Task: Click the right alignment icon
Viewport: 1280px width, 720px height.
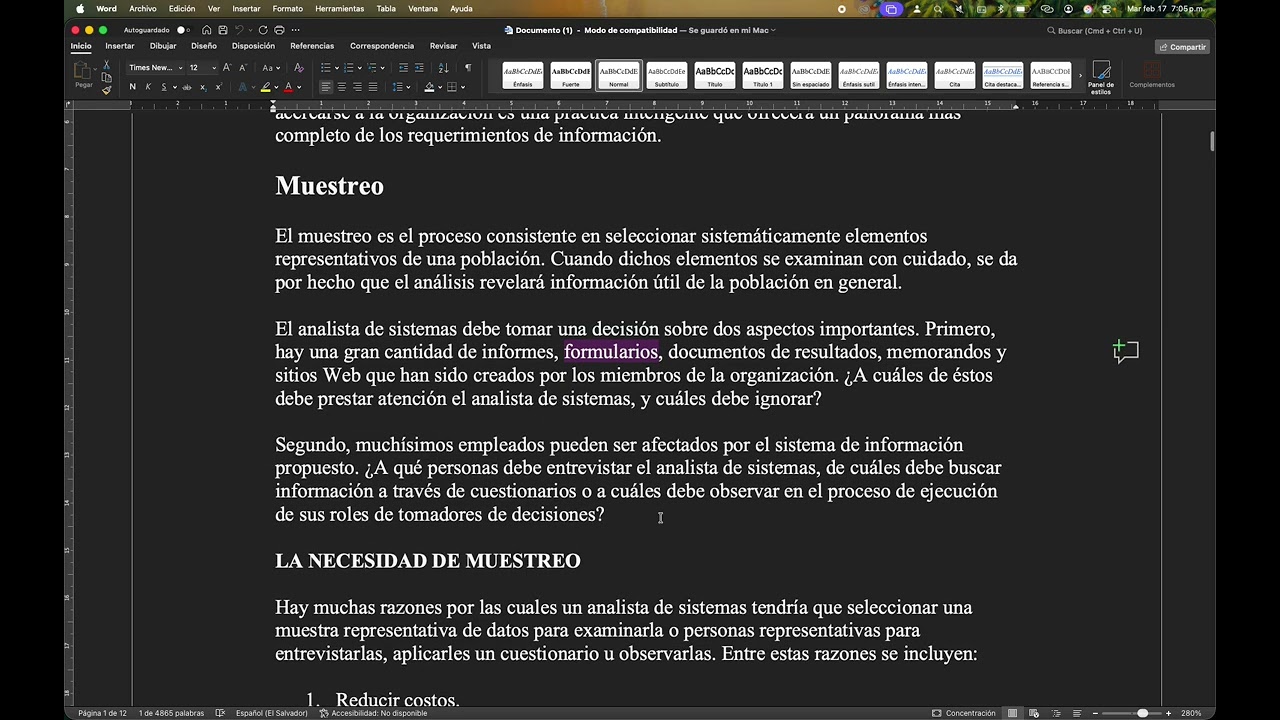Action: [x=358, y=87]
